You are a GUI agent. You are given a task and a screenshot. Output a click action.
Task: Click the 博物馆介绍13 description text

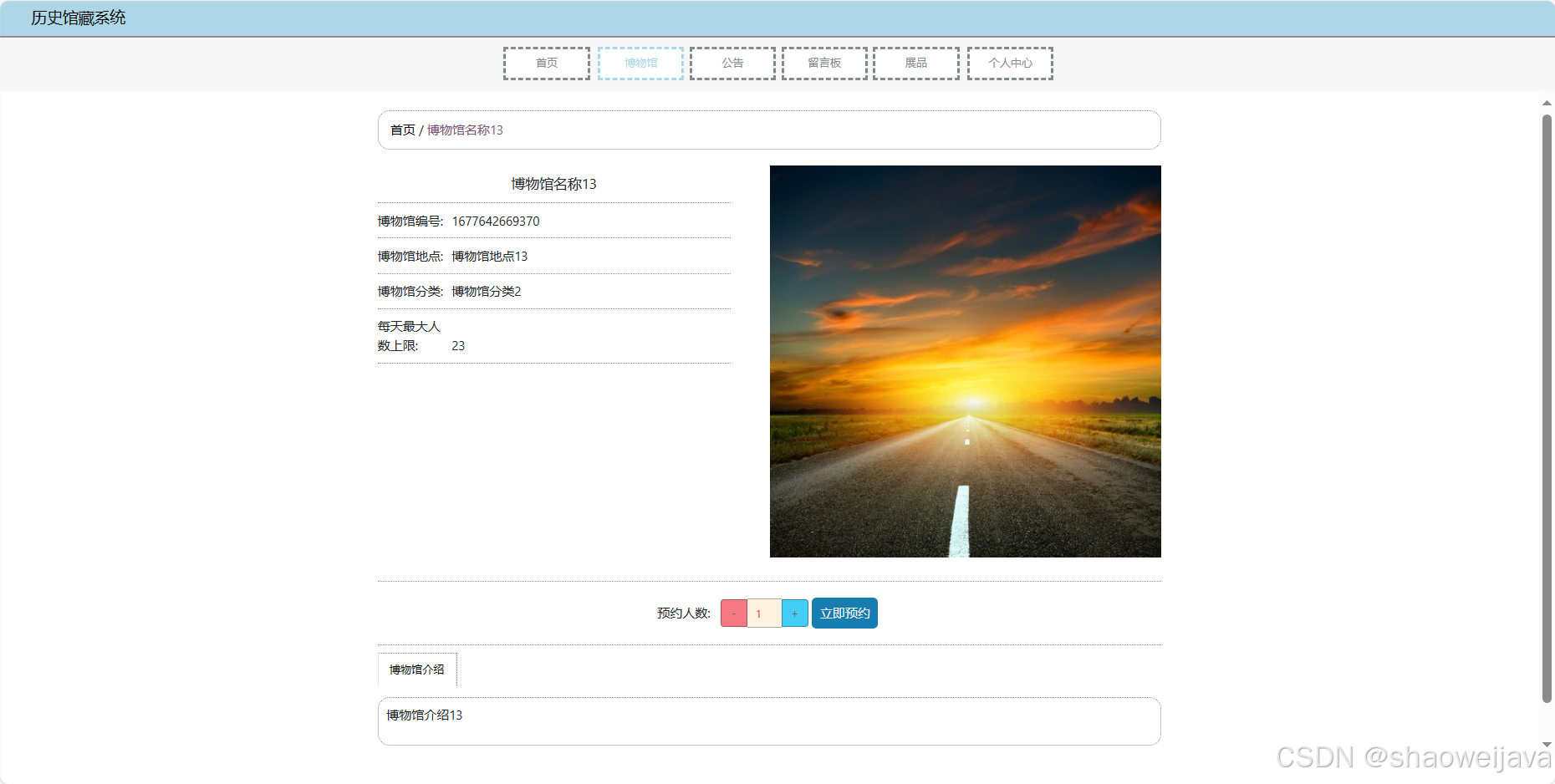(425, 715)
